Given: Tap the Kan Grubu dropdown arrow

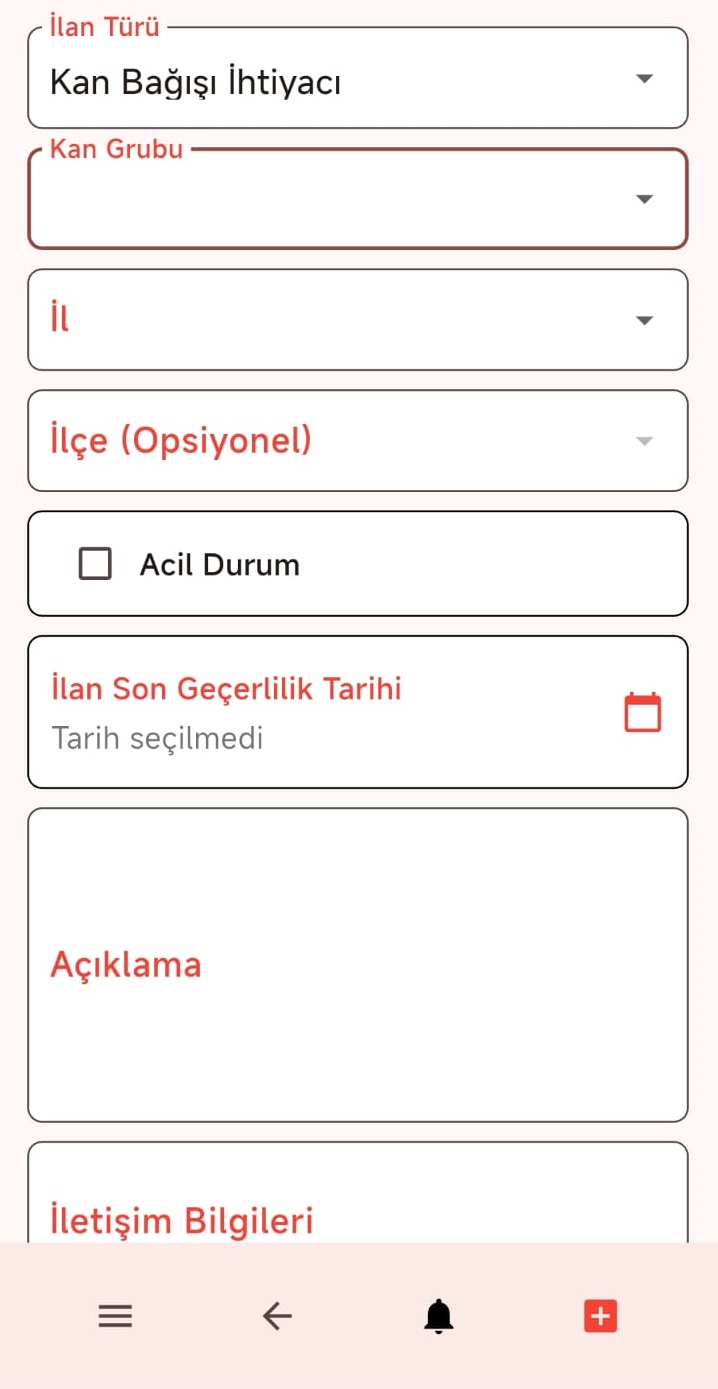Looking at the screenshot, I should [x=645, y=199].
